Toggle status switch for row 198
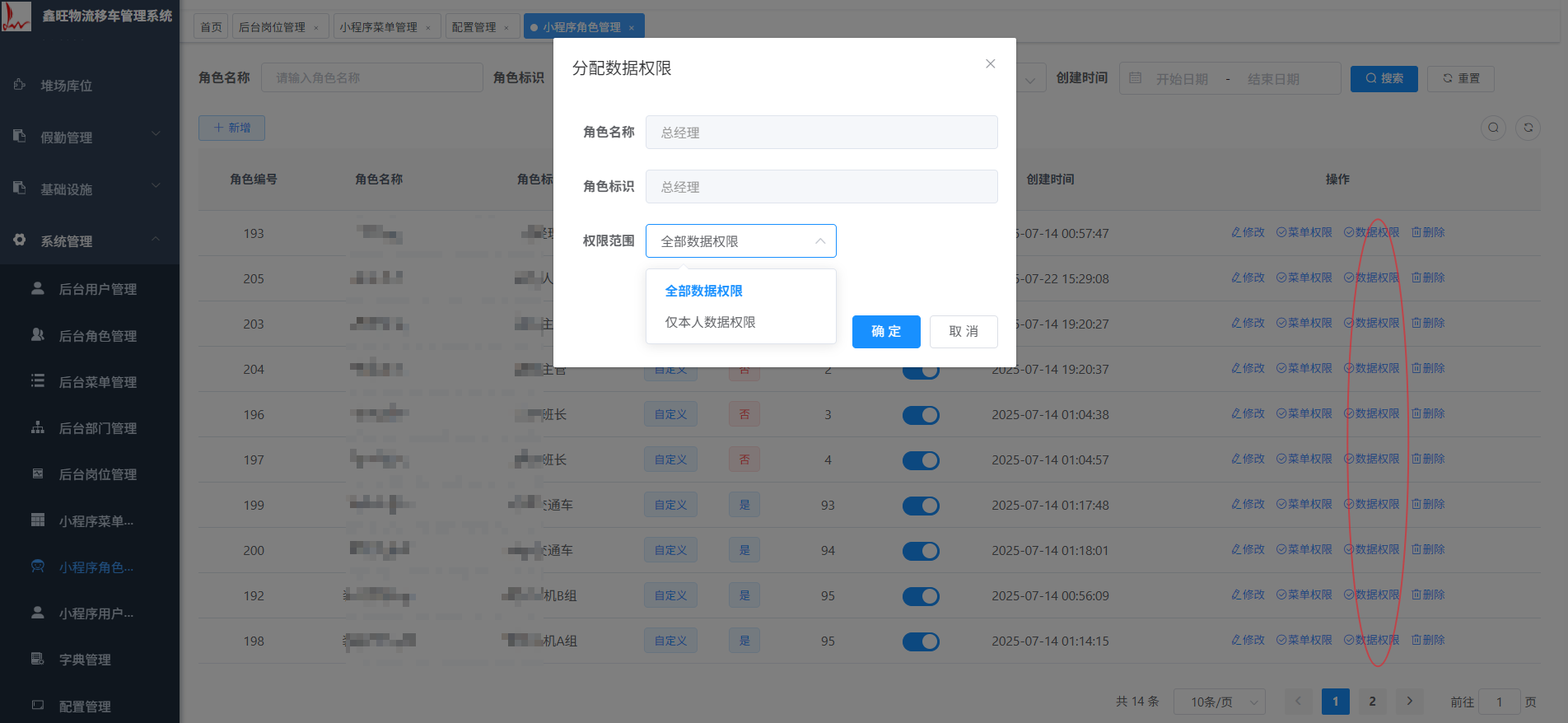Image resolution: width=1568 pixels, height=723 pixels. (x=921, y=641)
